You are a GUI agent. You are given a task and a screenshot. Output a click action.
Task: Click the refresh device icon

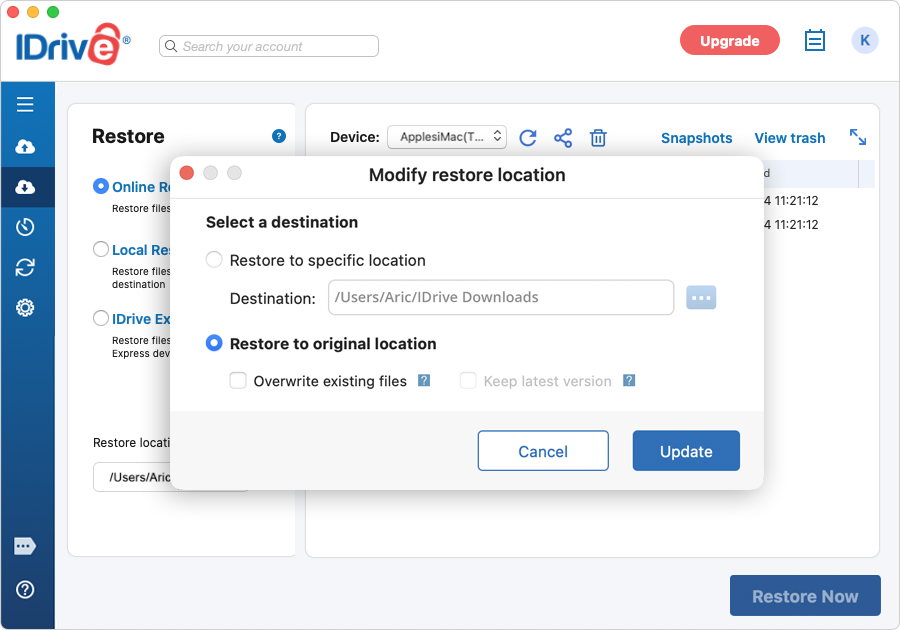click(x=528, y=138)
